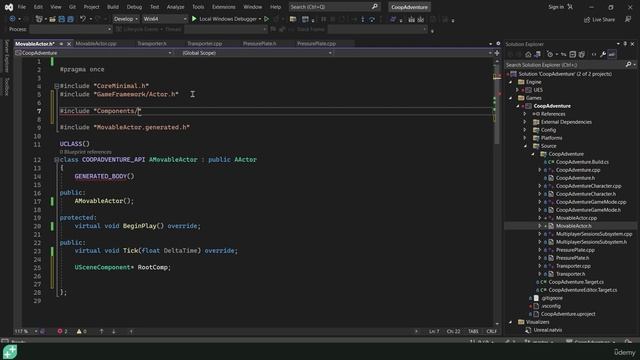Screen dimensions: 640x360
Task: Pin the MovableActor.h tab
Action: pyautogui.click(x=61, y=44)
